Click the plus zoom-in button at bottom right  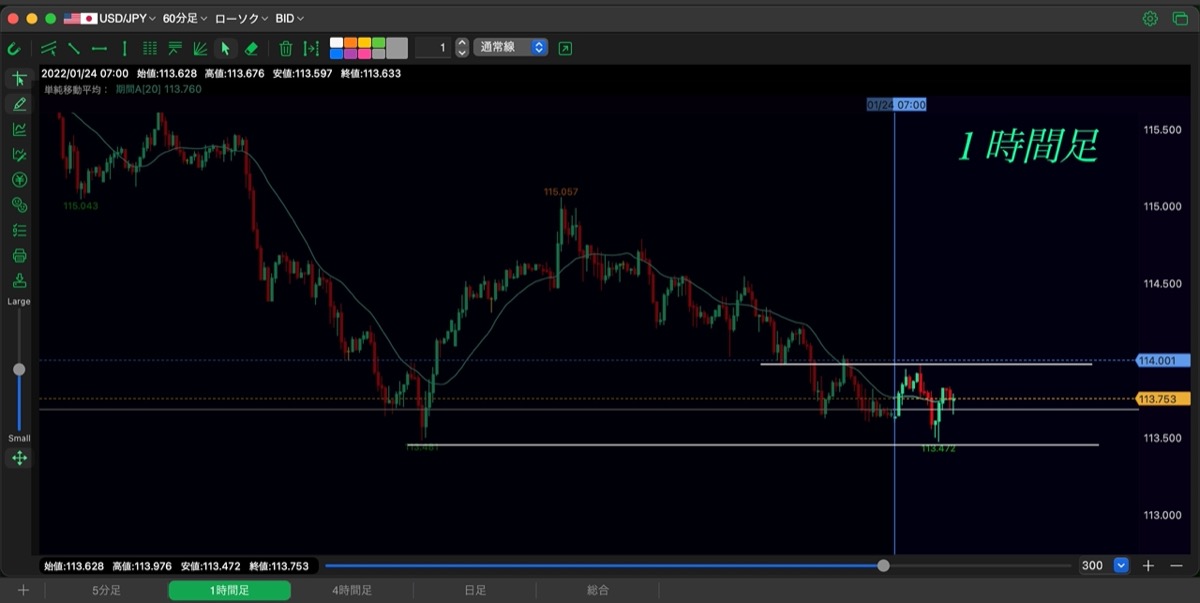tap(1148, 566)
